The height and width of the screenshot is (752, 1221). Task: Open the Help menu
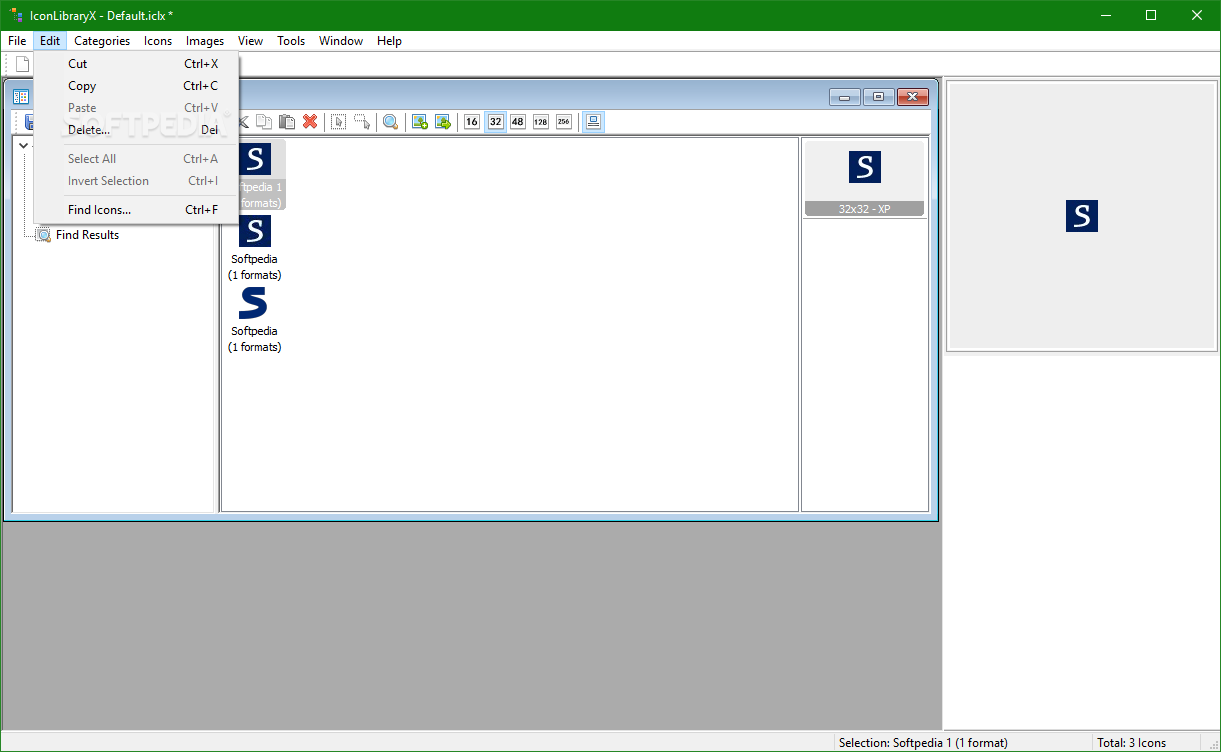(x=390, y=41)
